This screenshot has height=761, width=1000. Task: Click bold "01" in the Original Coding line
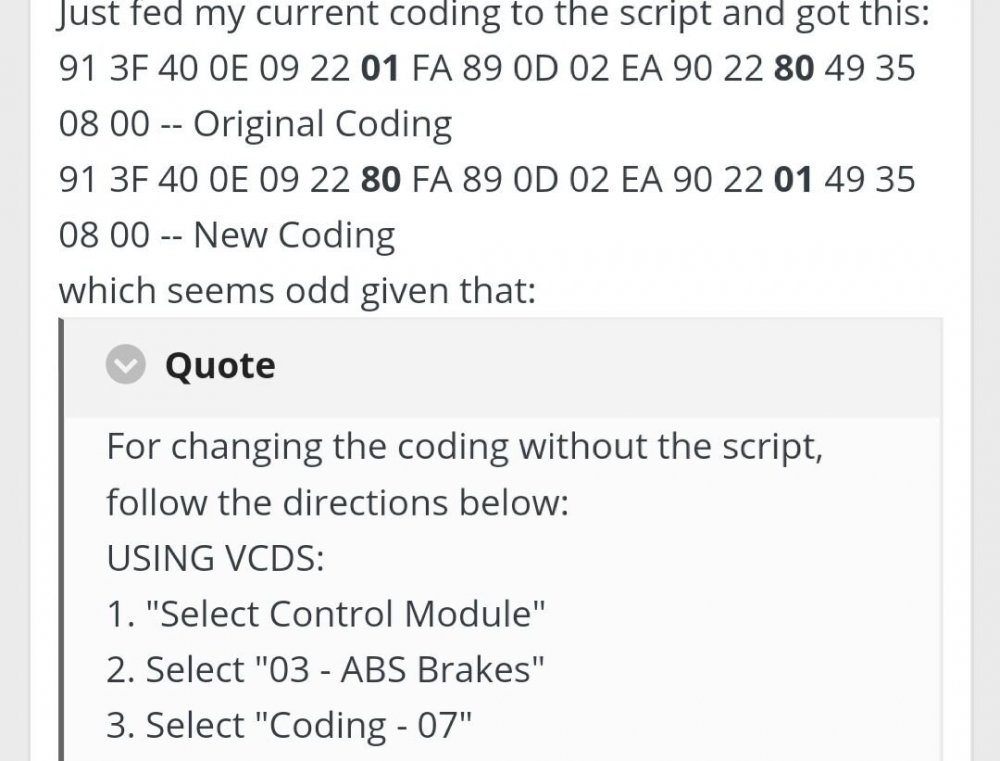[x=380, y=70]
